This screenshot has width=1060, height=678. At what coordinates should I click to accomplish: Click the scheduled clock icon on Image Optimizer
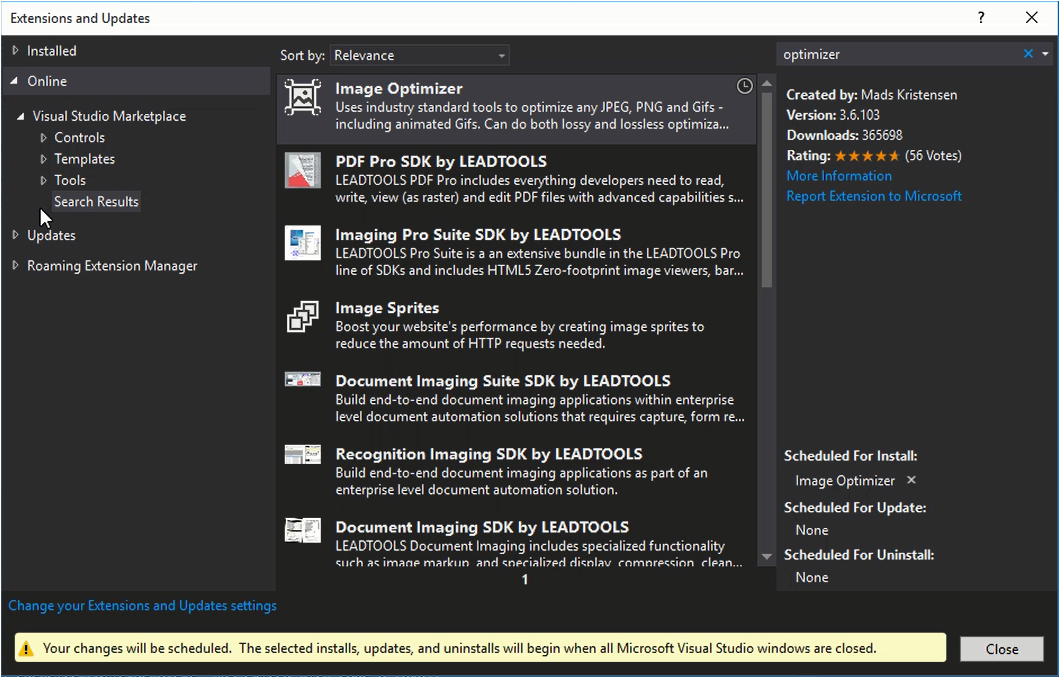(x=744, y=86)
